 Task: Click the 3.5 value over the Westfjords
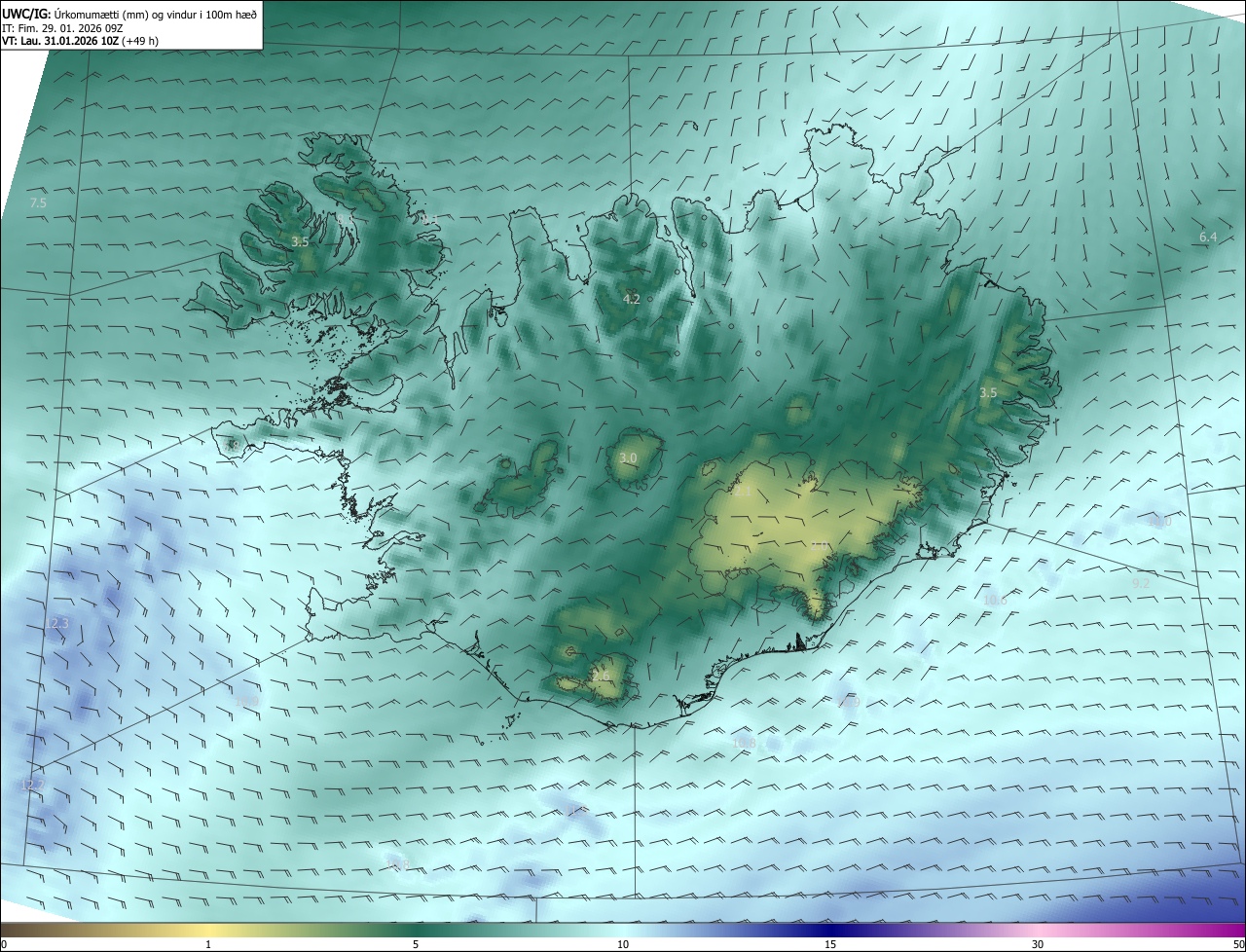point(300,241)
